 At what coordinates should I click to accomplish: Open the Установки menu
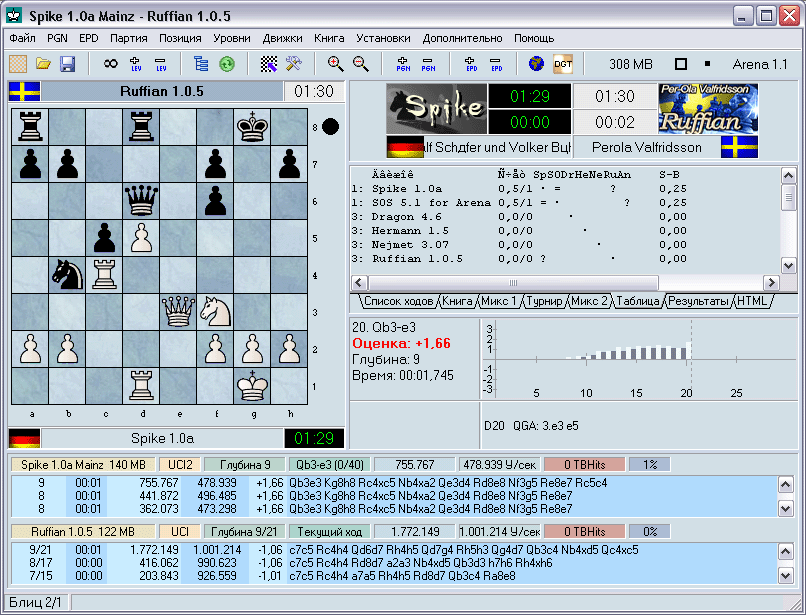383,38
